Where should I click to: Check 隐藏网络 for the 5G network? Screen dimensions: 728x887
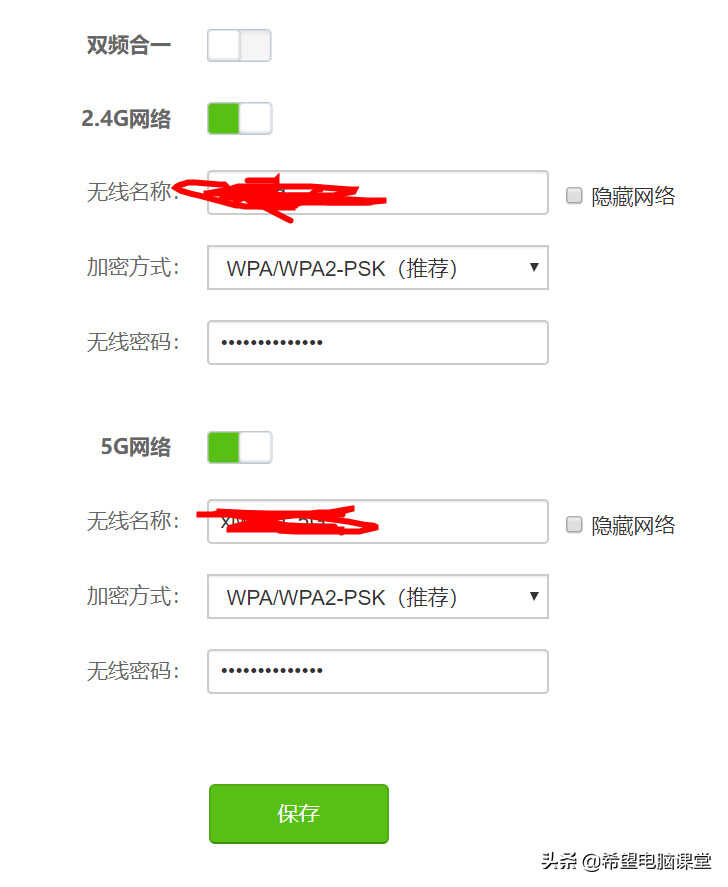pyautogui.click(x=574, y=525)
